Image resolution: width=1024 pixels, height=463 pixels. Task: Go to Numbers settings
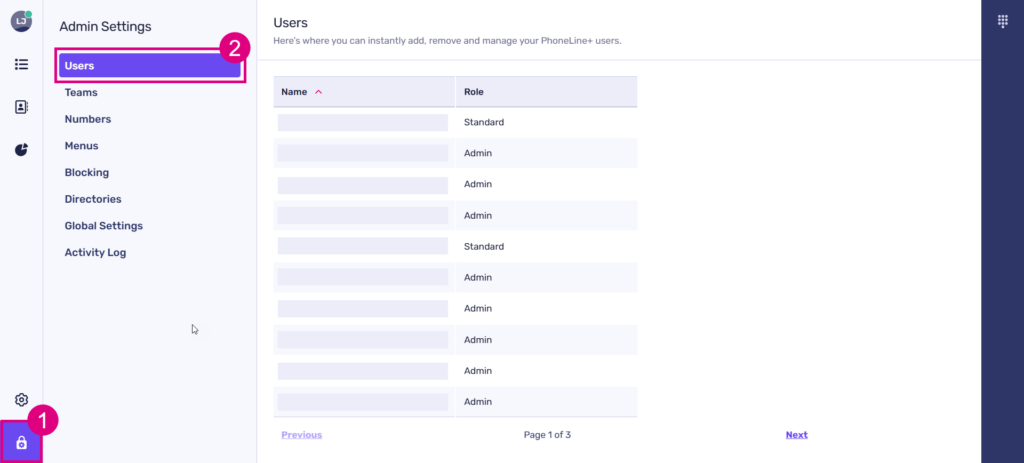pyautogui.click(x=87, y=119)
